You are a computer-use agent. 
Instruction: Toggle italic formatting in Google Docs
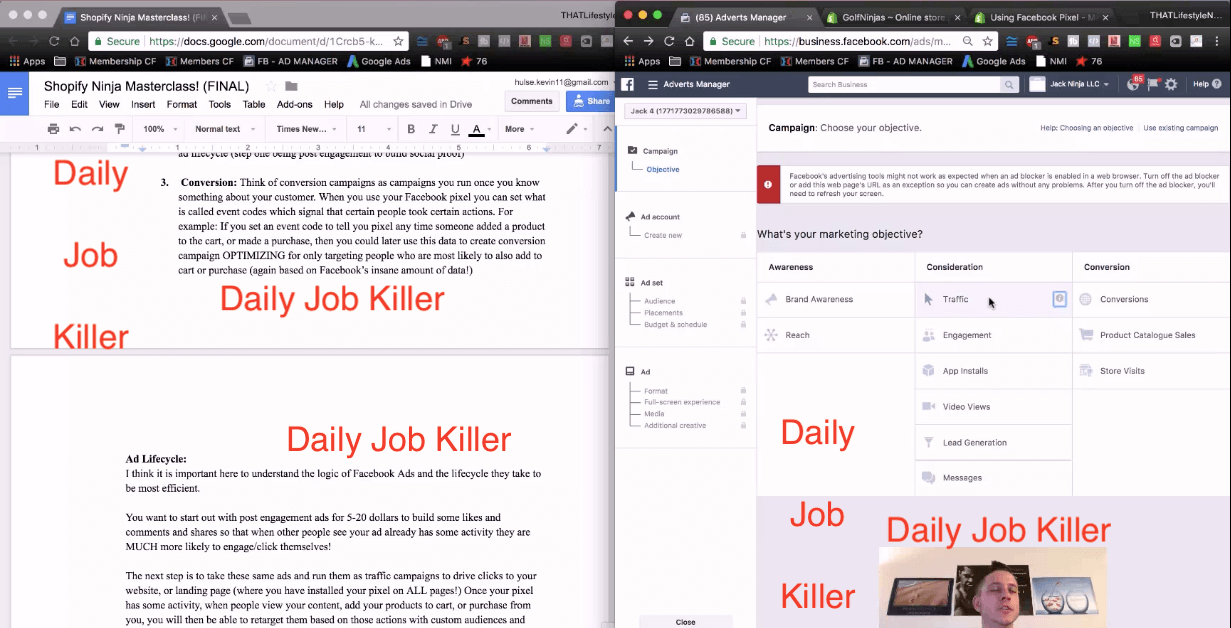point(433,129)
